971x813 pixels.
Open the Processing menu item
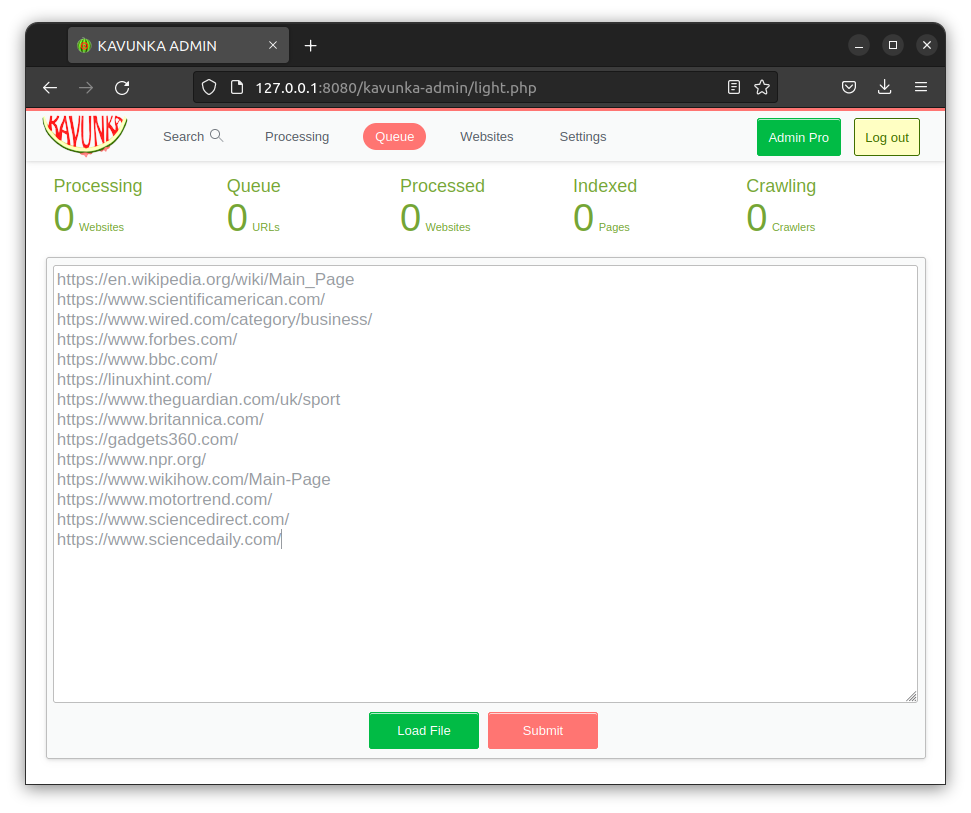[297, 137]
